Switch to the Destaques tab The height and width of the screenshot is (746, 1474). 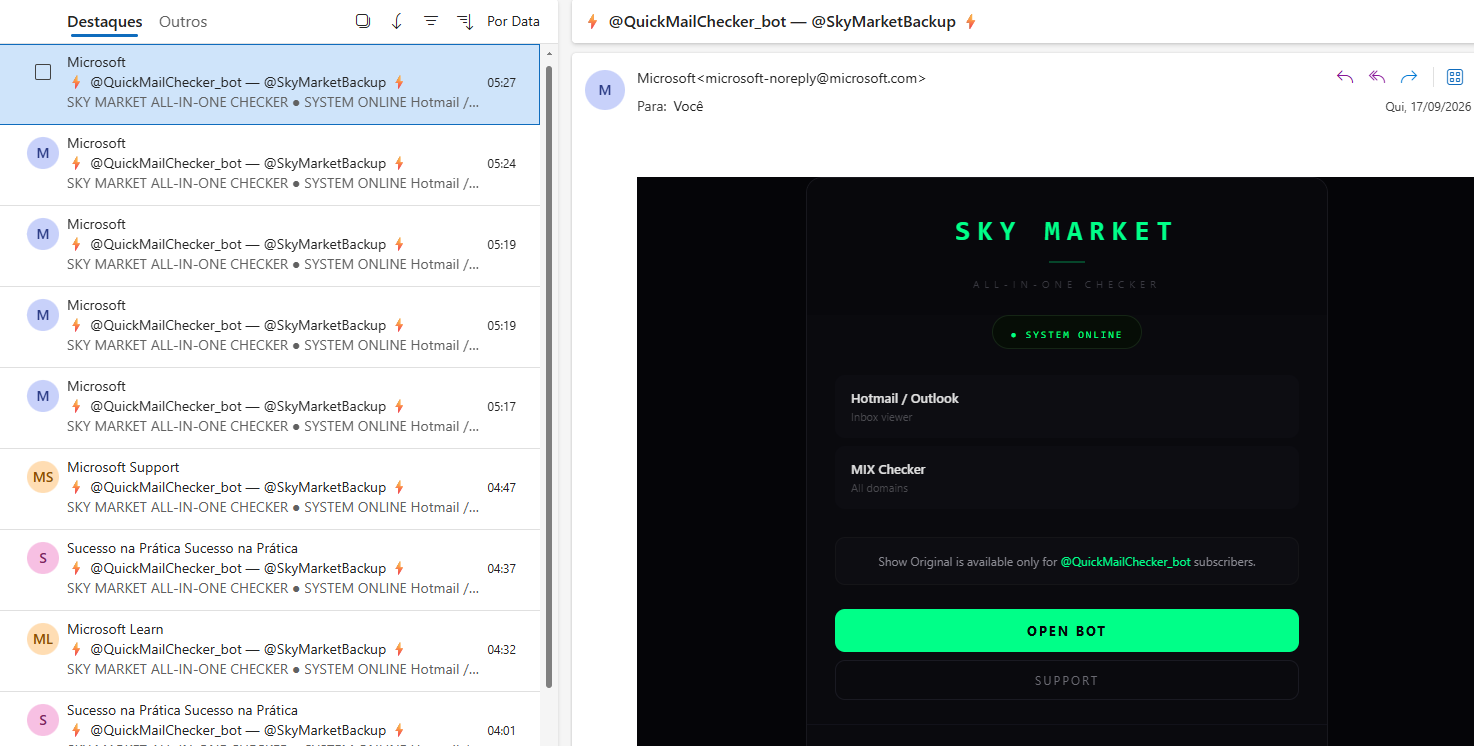click(105, 21)
